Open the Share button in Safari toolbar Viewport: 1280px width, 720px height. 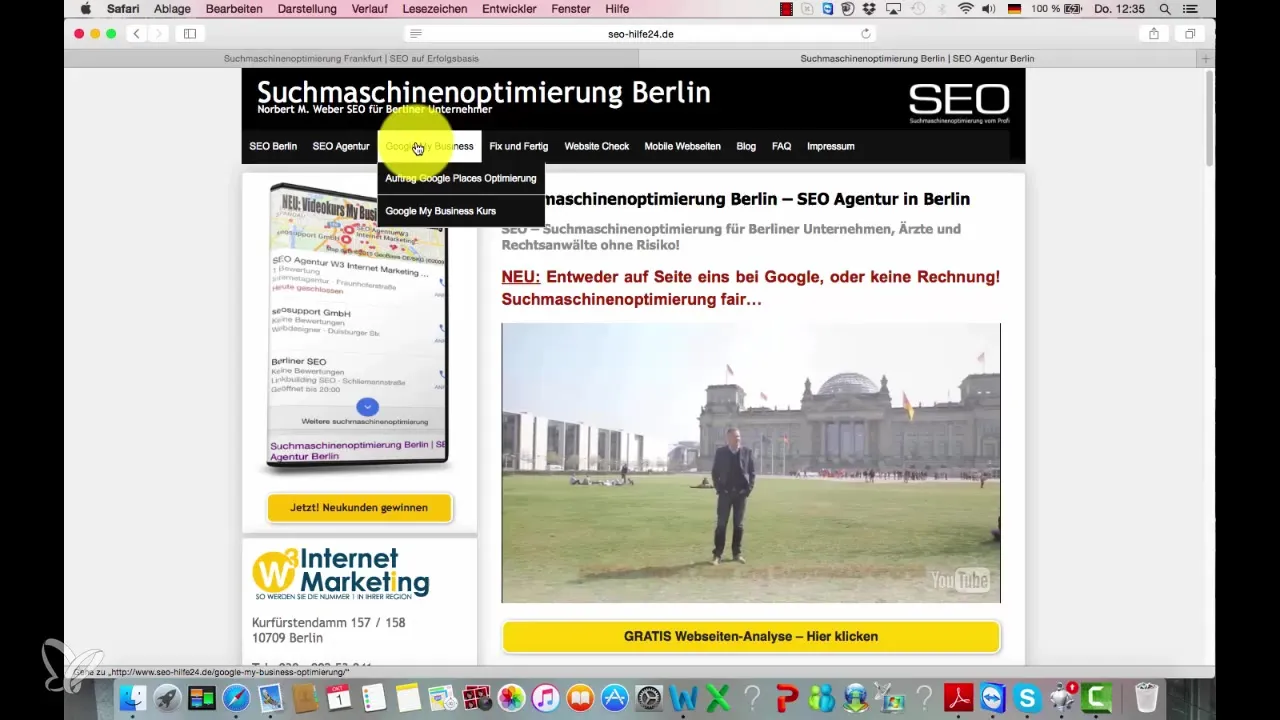1154,33
